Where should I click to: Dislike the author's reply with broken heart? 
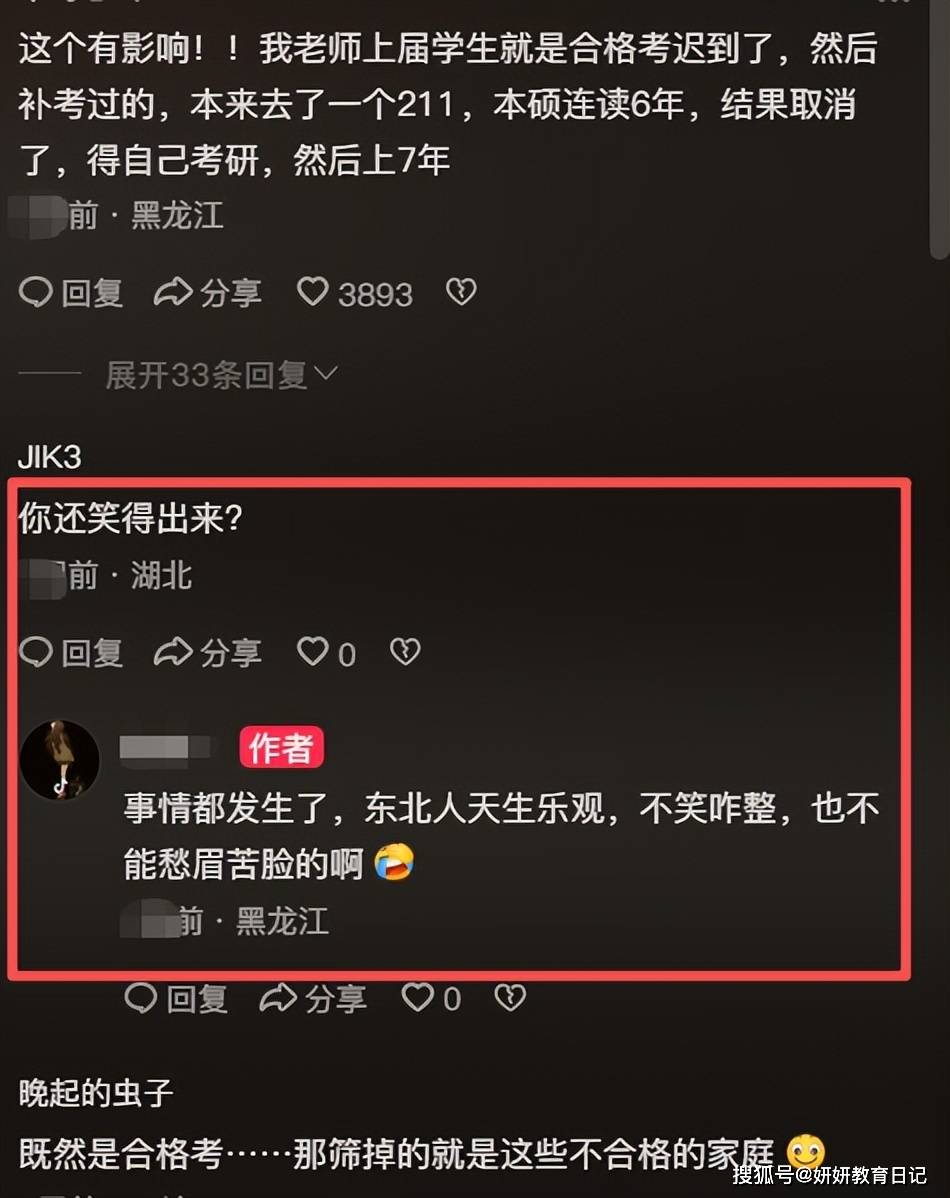tap(510, 997)
